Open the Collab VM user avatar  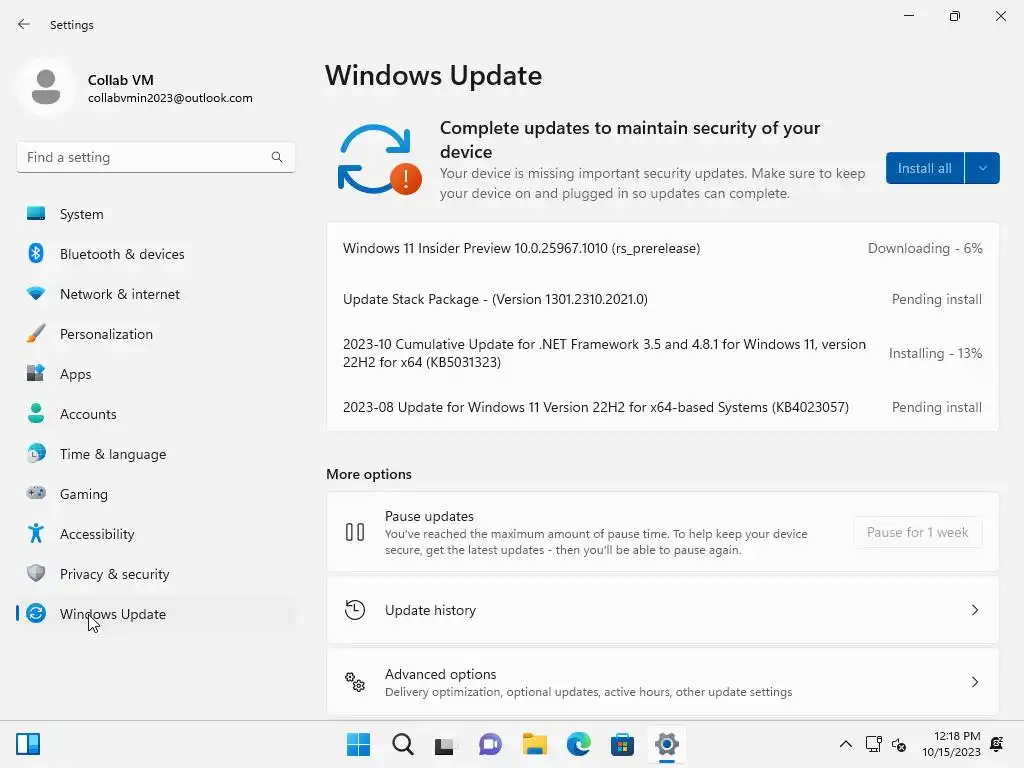point(46,87)
